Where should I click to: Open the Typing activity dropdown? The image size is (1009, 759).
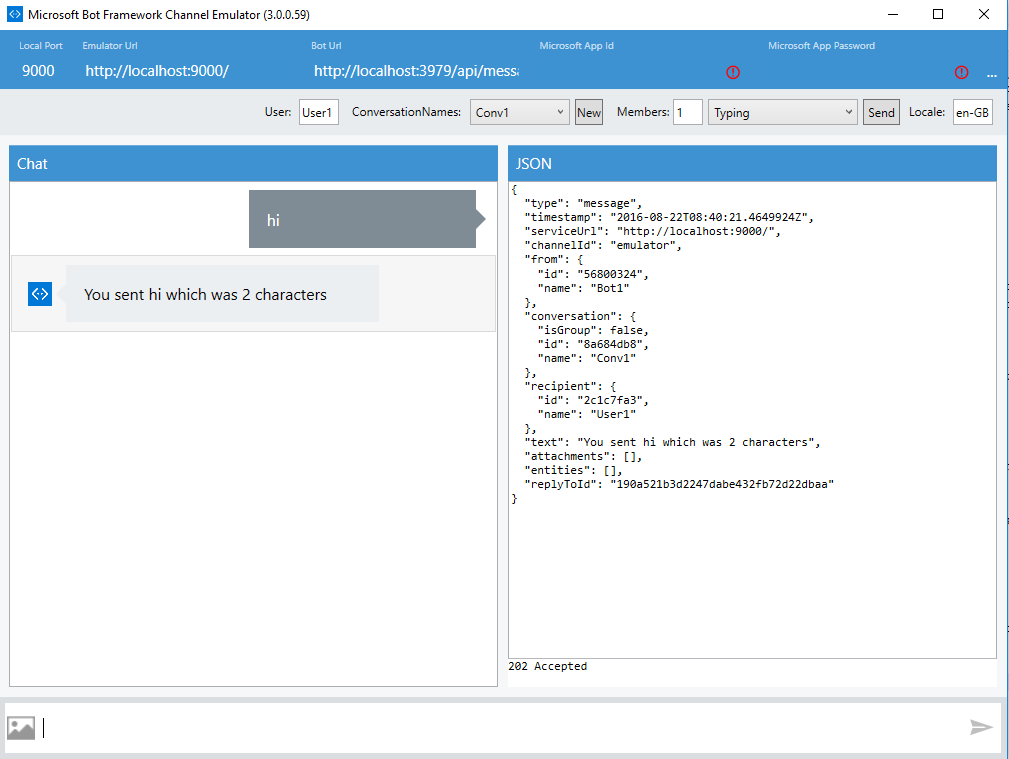(782, 112)
